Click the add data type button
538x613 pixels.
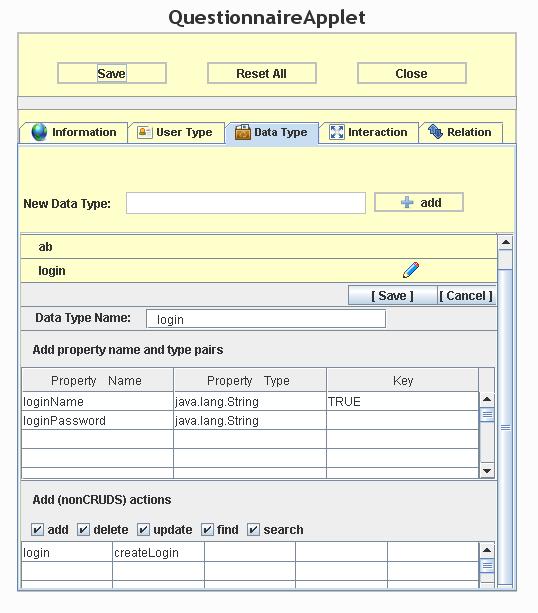pyautogui.click(x=419, y=202)
